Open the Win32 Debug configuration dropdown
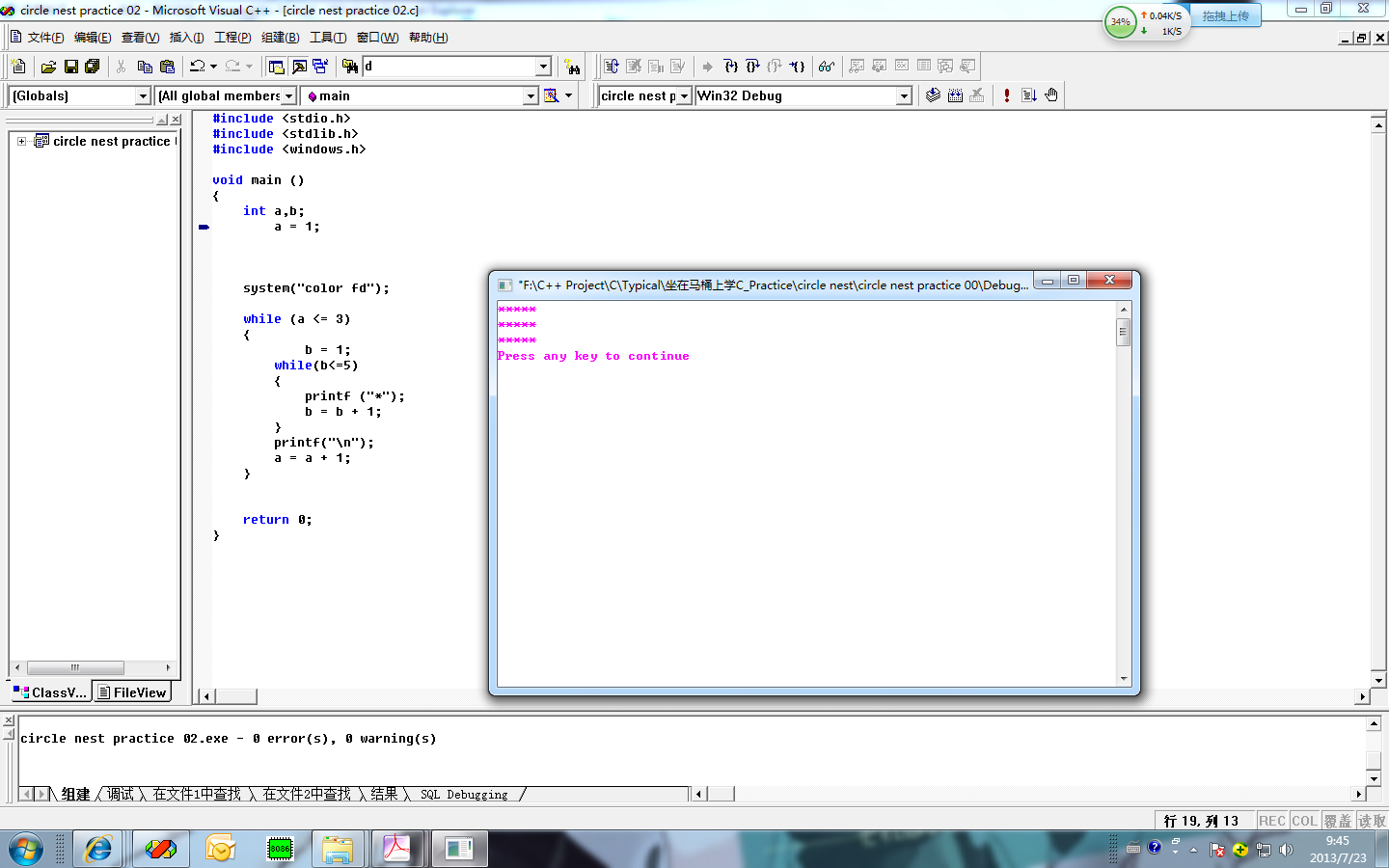Image resolution: width=1389 pixels, height=868 pixels. pyautogui.click(x=904, y=96)
